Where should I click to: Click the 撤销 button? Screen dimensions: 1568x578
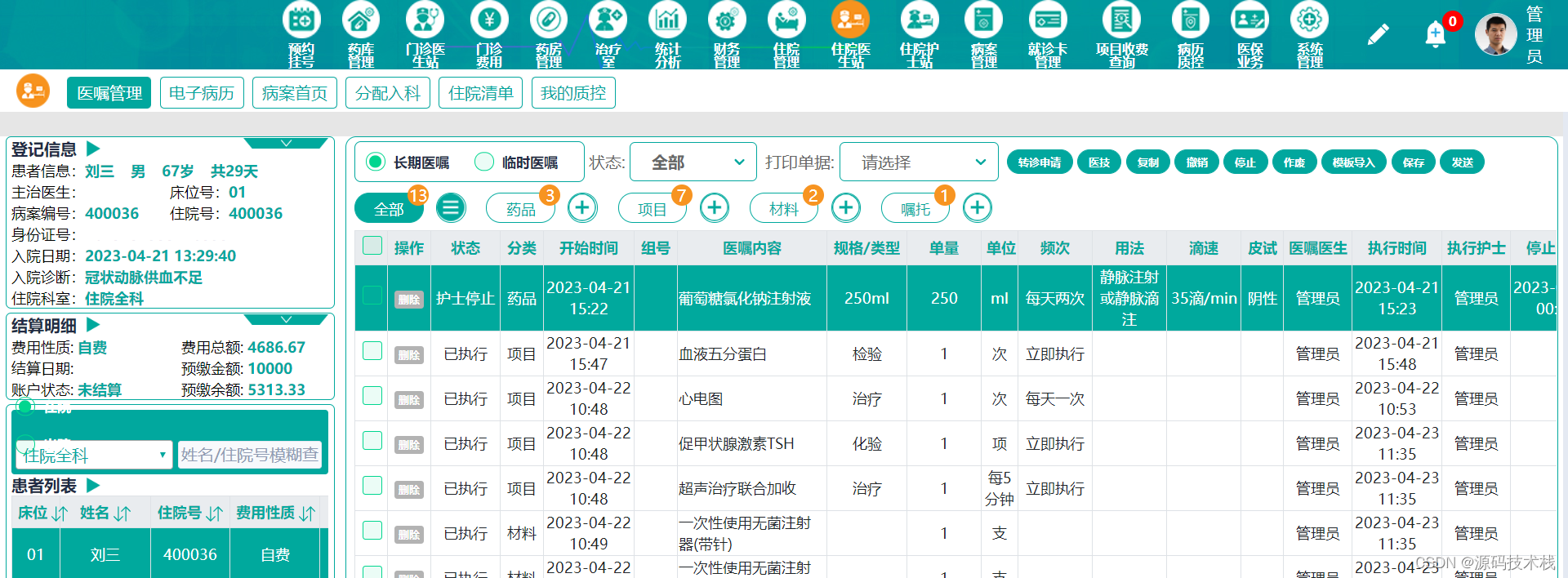pos(1197,162)
